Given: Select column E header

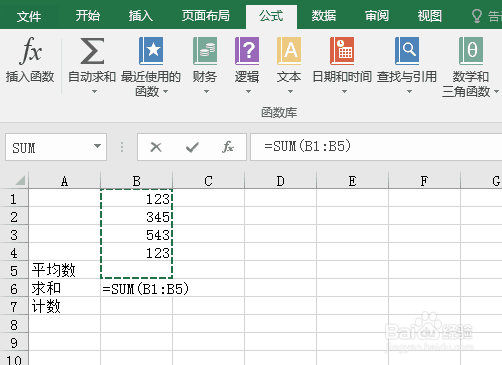Looking at the screenshot, I should pos(353,181).
